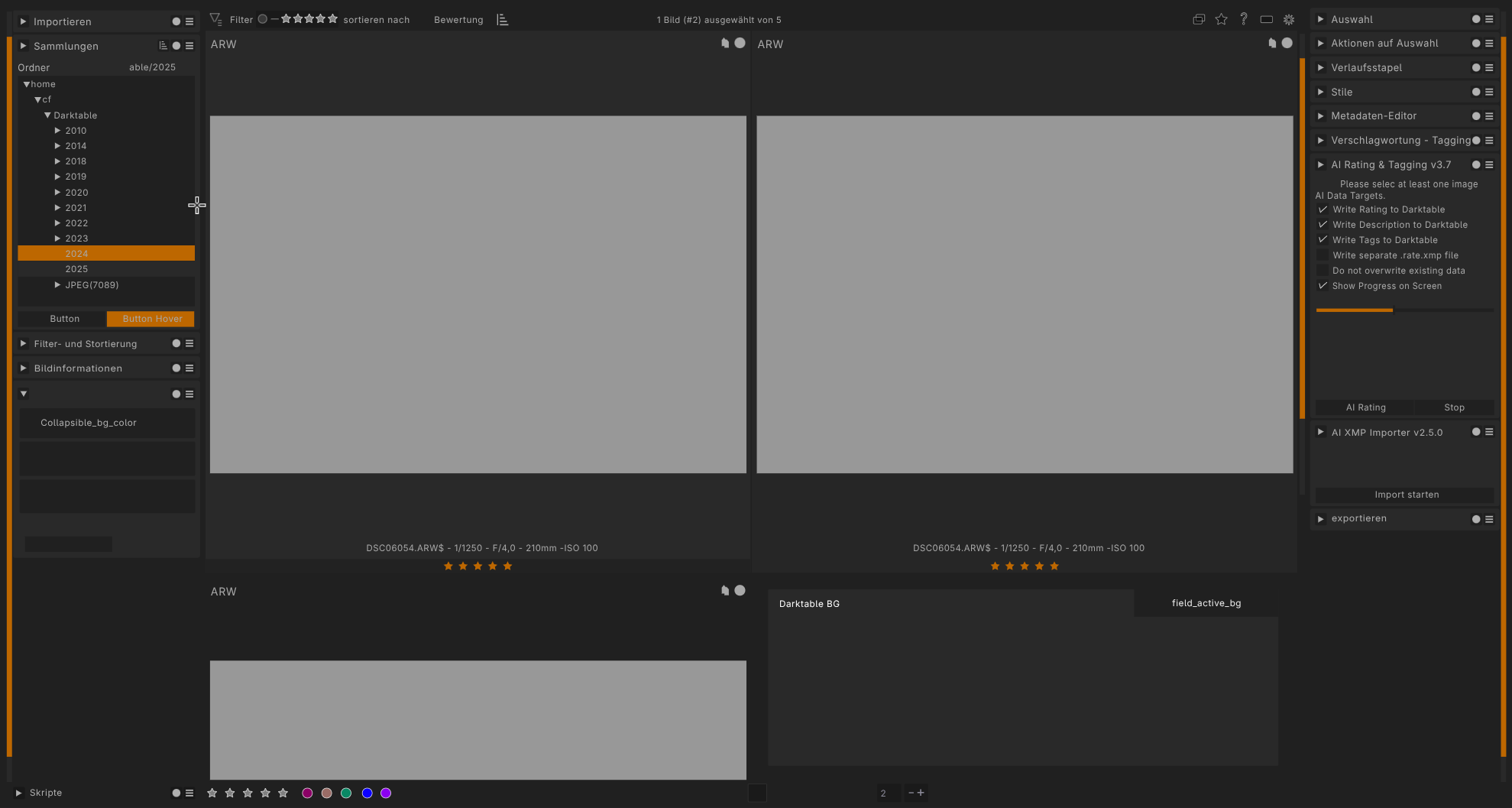This screenshot has height=808, width=1512.
Task: Expand the 2019 folder in tree
Action: [57, 177]
